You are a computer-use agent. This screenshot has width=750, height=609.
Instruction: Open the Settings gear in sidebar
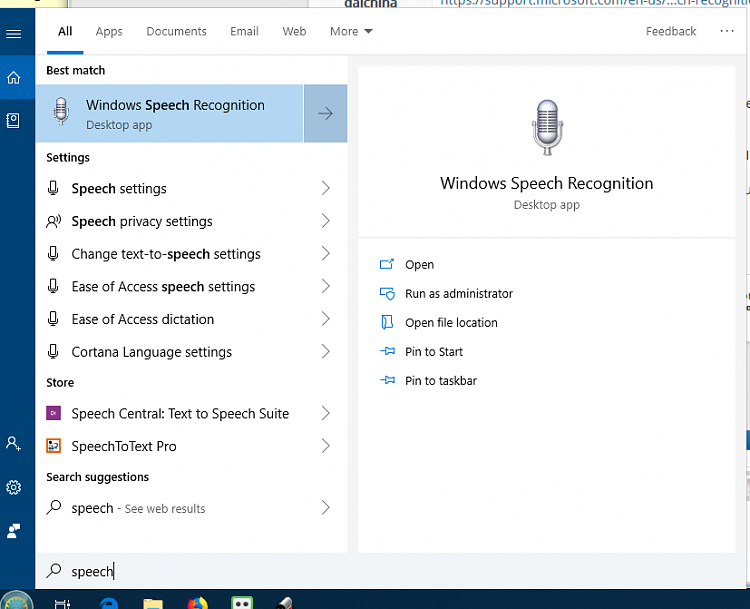tap(13, 487)
